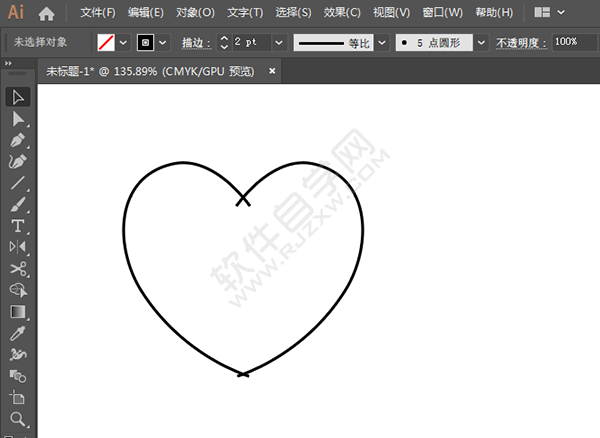Open the 文字(T) menu
The width and height of the screenshot is (600, 438).
coord(245,13)
